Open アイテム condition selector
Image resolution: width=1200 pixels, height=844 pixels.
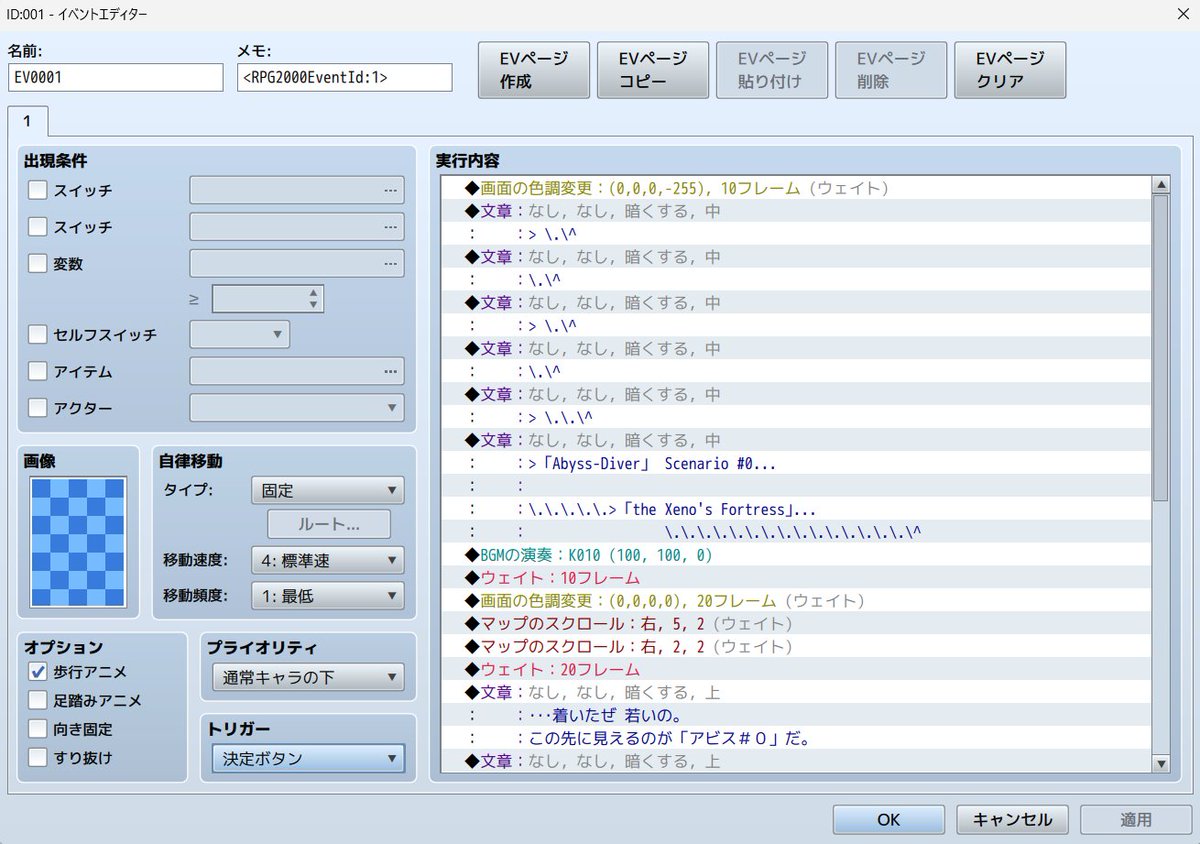pos(297,371)
